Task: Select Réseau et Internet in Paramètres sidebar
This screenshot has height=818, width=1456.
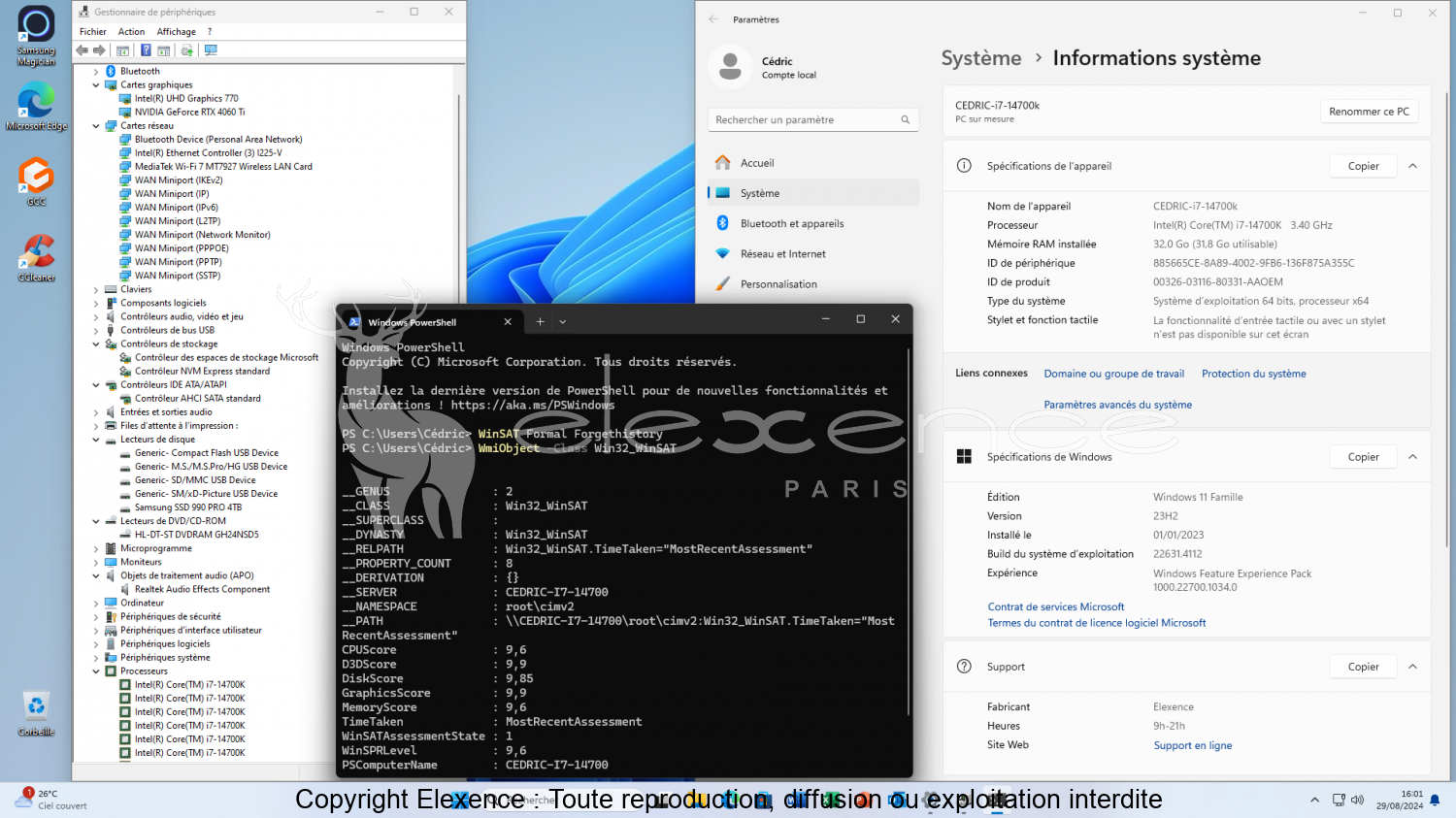Action: pos(813,254)
